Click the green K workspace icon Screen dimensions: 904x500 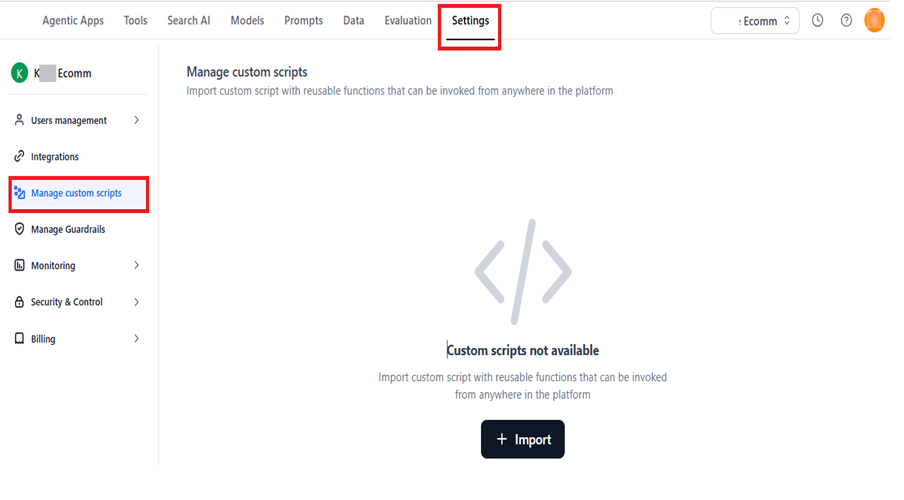[19, 73]
